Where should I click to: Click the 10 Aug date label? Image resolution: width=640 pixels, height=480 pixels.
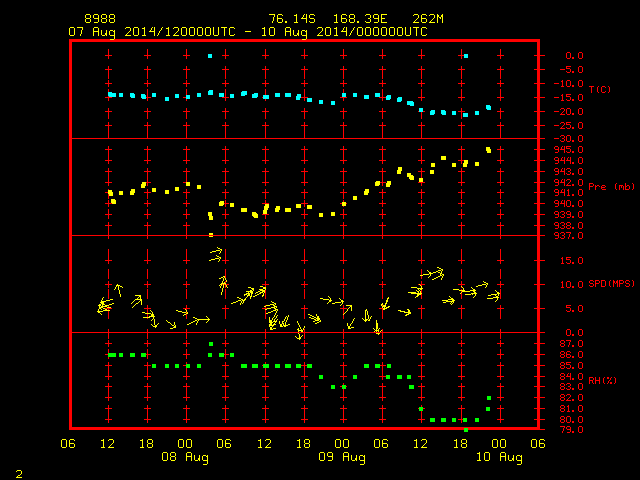click(499, 457)
